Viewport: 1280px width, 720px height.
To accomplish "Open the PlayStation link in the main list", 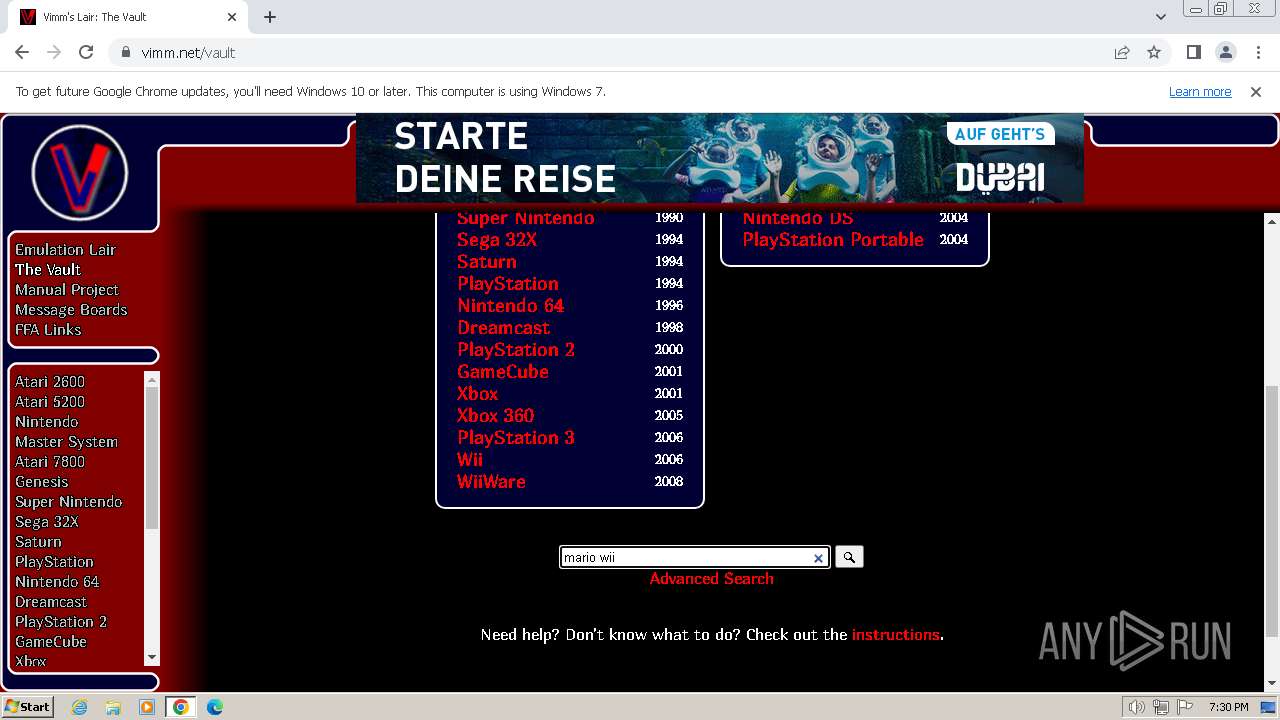I will pos(508,283).
